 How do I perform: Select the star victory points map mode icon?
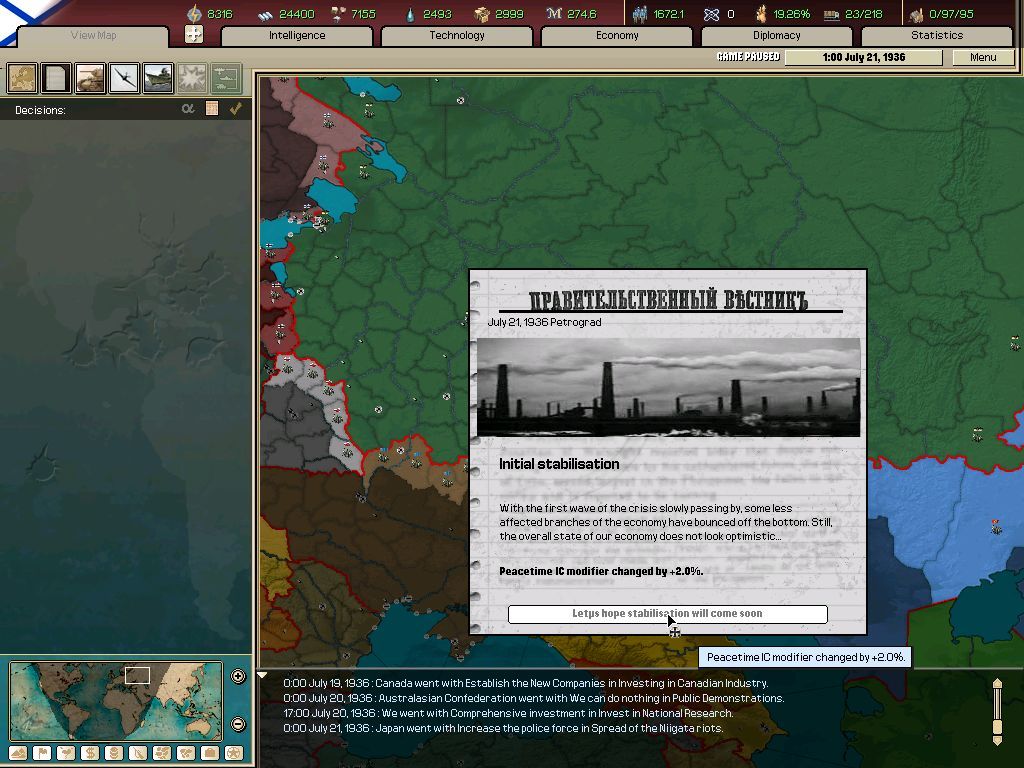[x=234, y=753]
